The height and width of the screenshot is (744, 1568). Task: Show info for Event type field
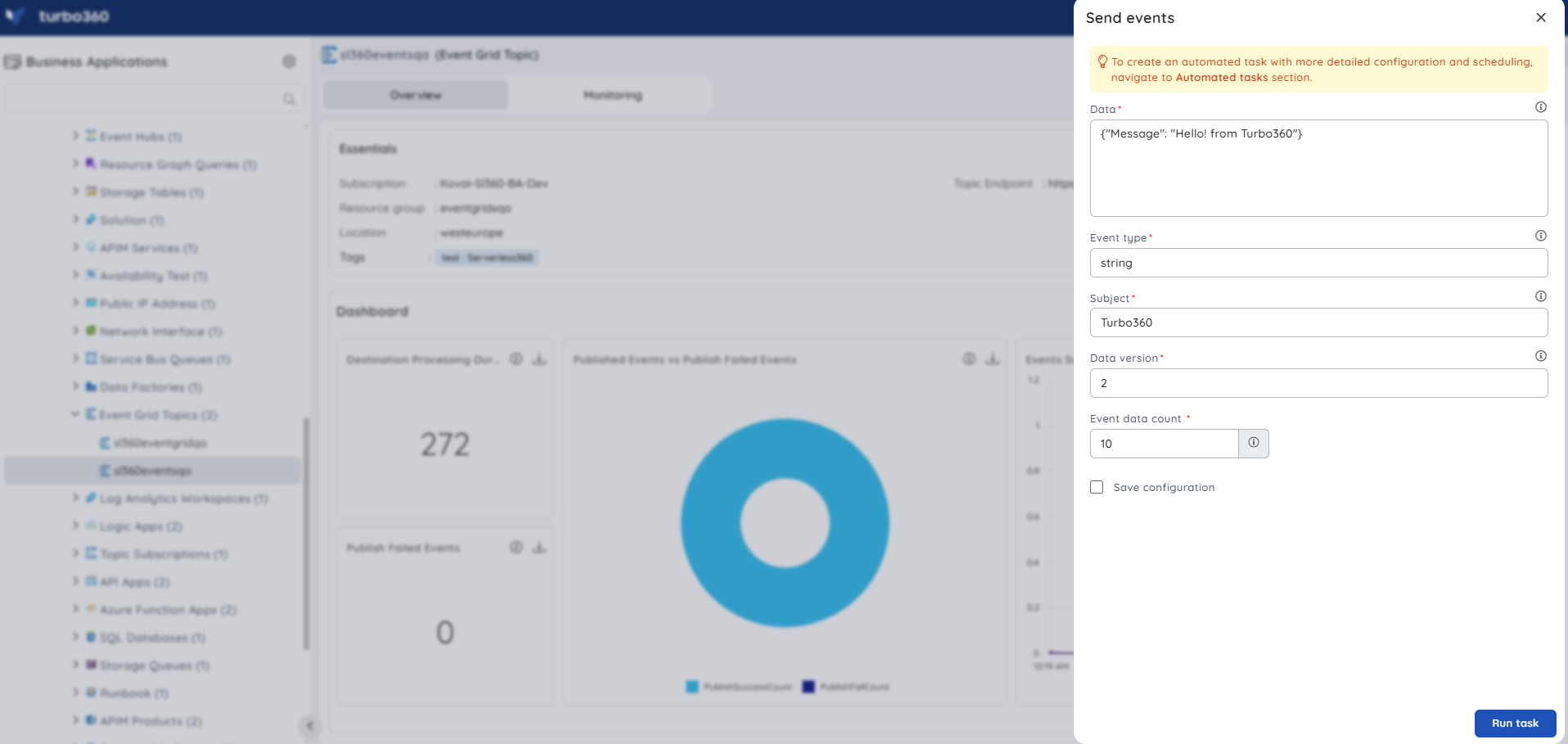coord(1540,236)
